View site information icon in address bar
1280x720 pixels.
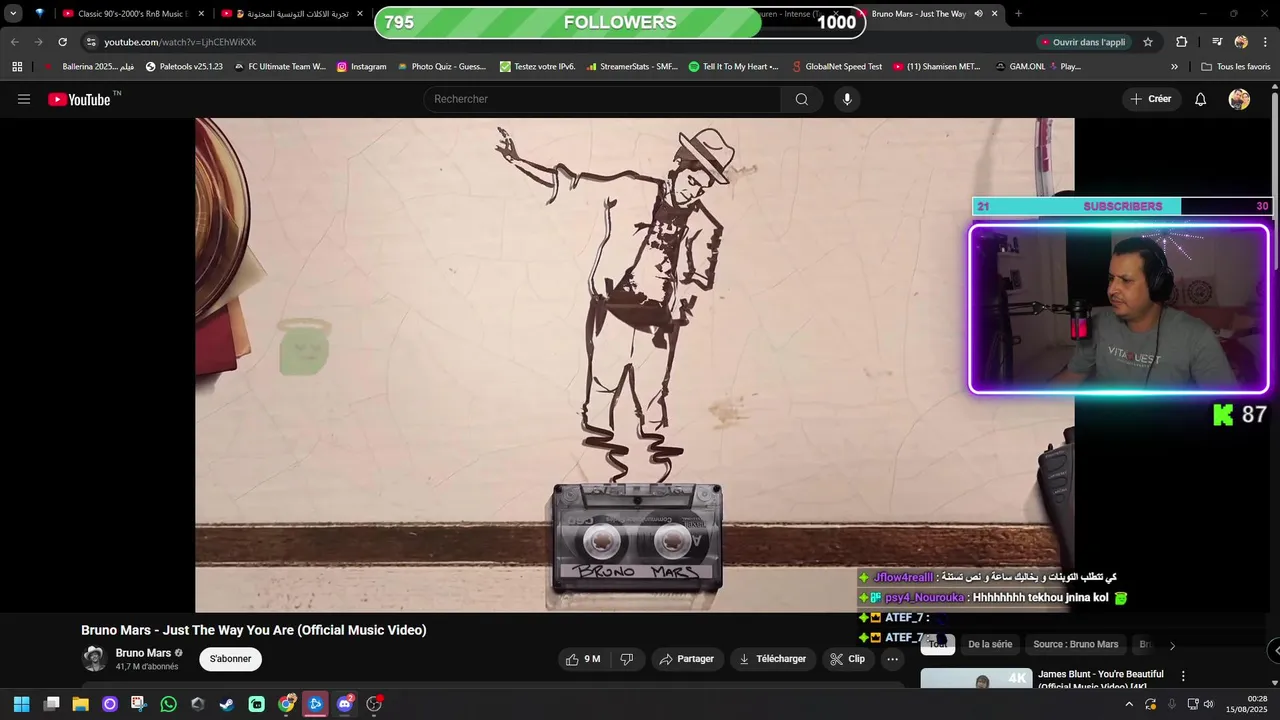pos(91,42)
